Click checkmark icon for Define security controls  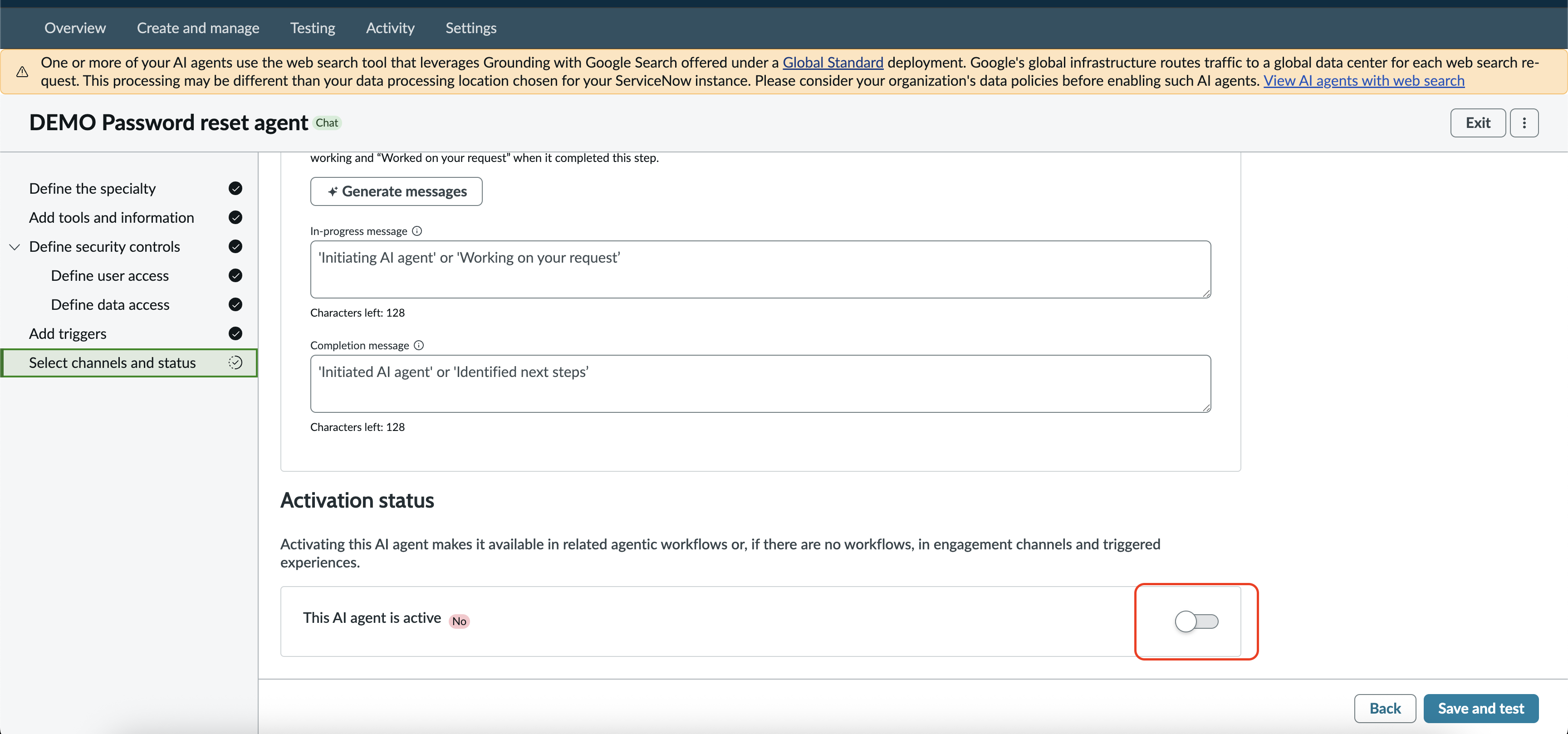235,246
